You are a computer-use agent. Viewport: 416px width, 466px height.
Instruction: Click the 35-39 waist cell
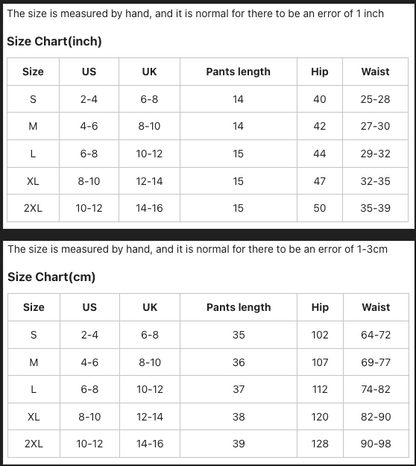(x=375, y=208)
